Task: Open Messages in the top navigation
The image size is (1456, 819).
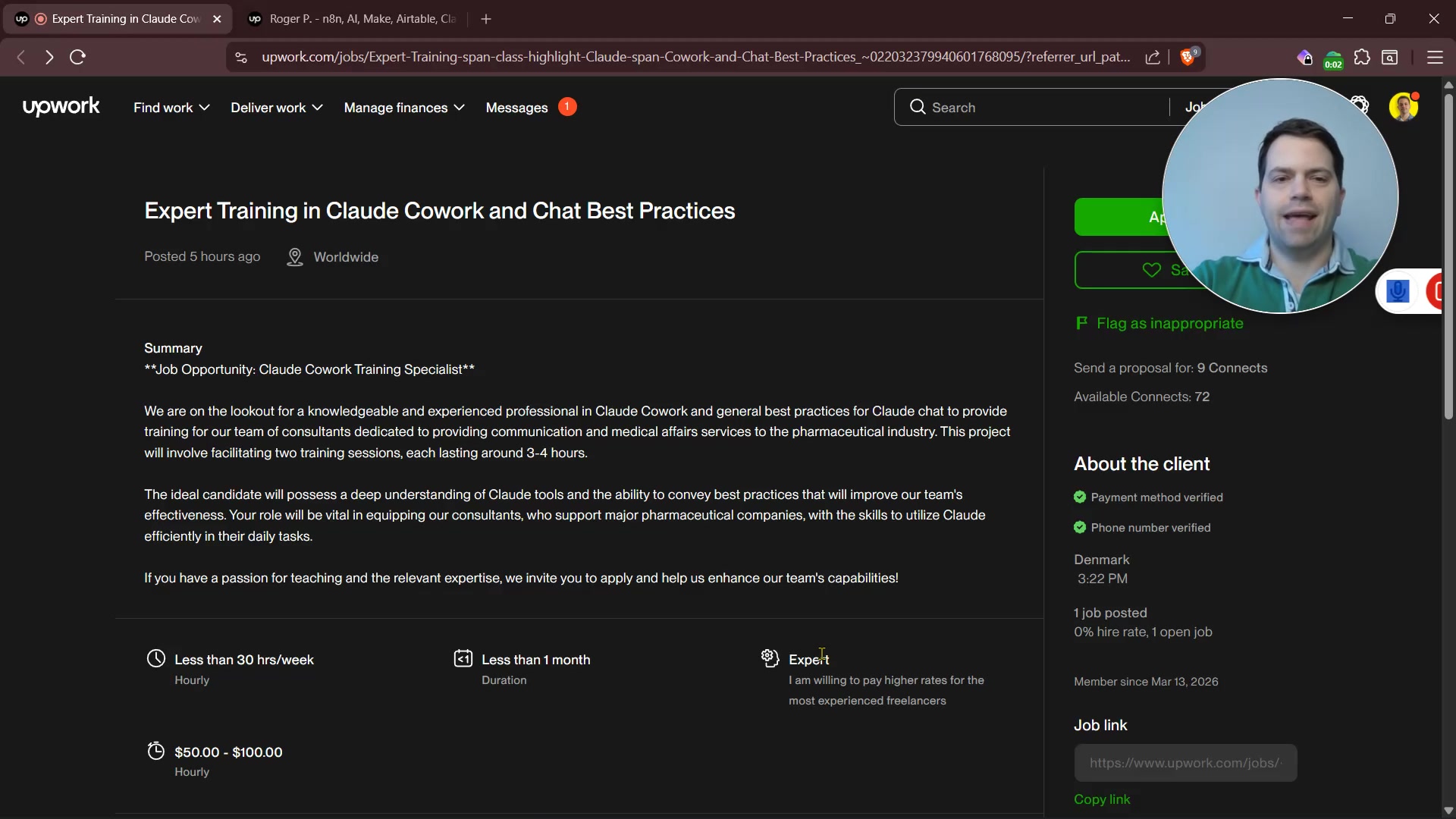Action: [x=517, y=108]
